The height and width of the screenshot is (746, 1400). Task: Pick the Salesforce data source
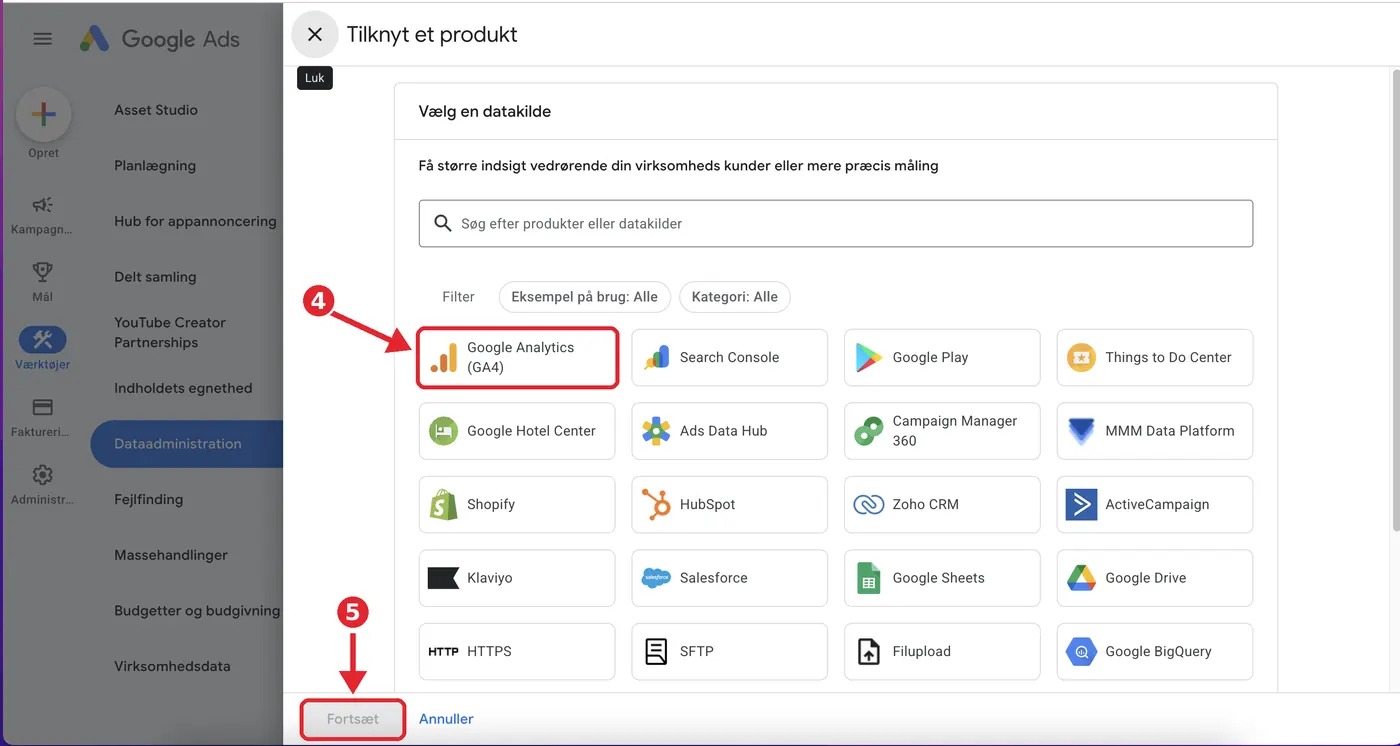coord(729,578)
